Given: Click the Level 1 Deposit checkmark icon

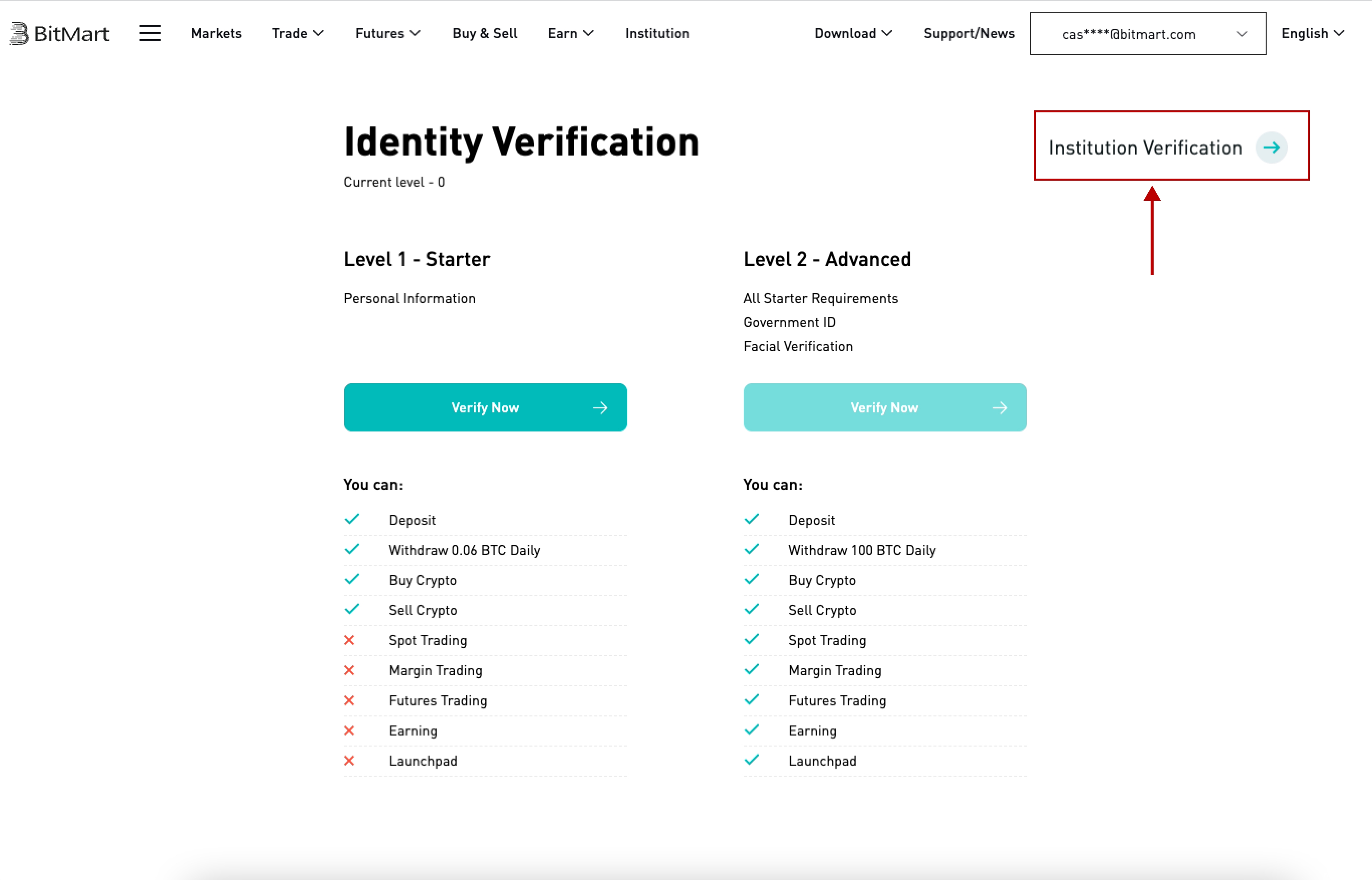Looking at the screenshot, I should click(x=352, y=519).
